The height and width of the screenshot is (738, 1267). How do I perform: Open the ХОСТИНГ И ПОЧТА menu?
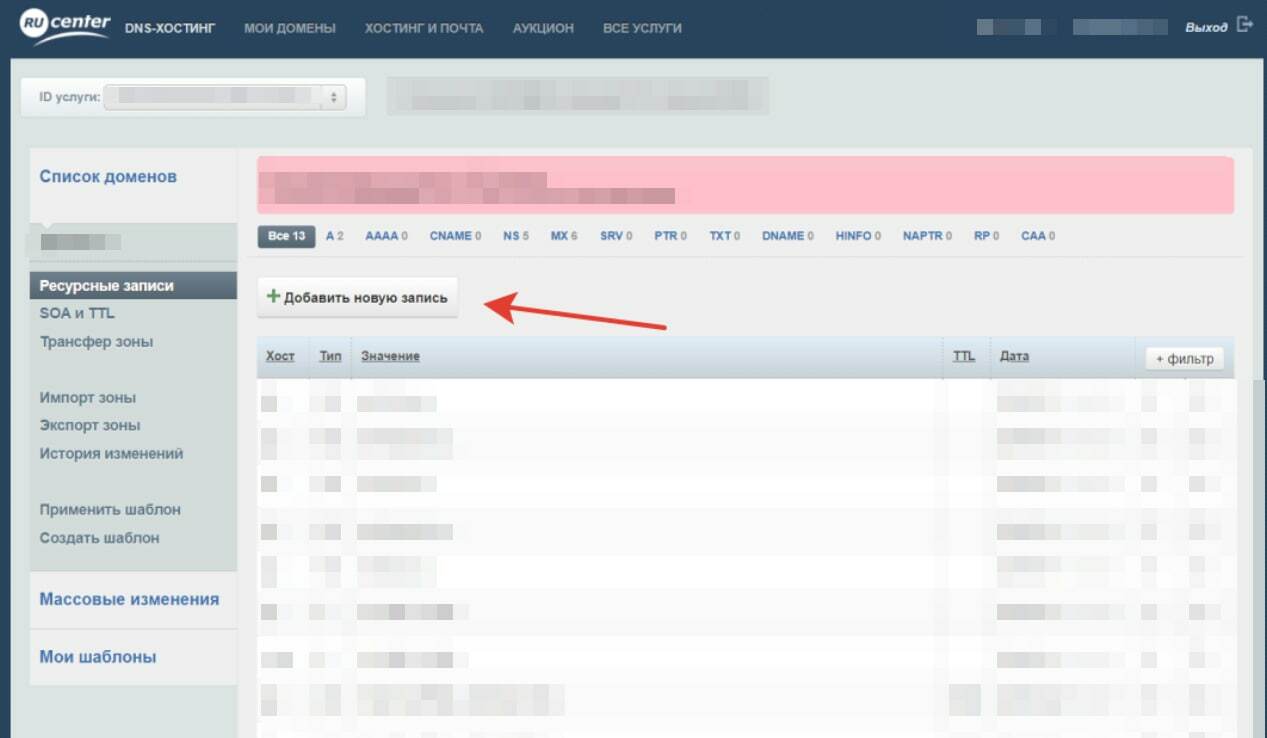tap(424, 28)
